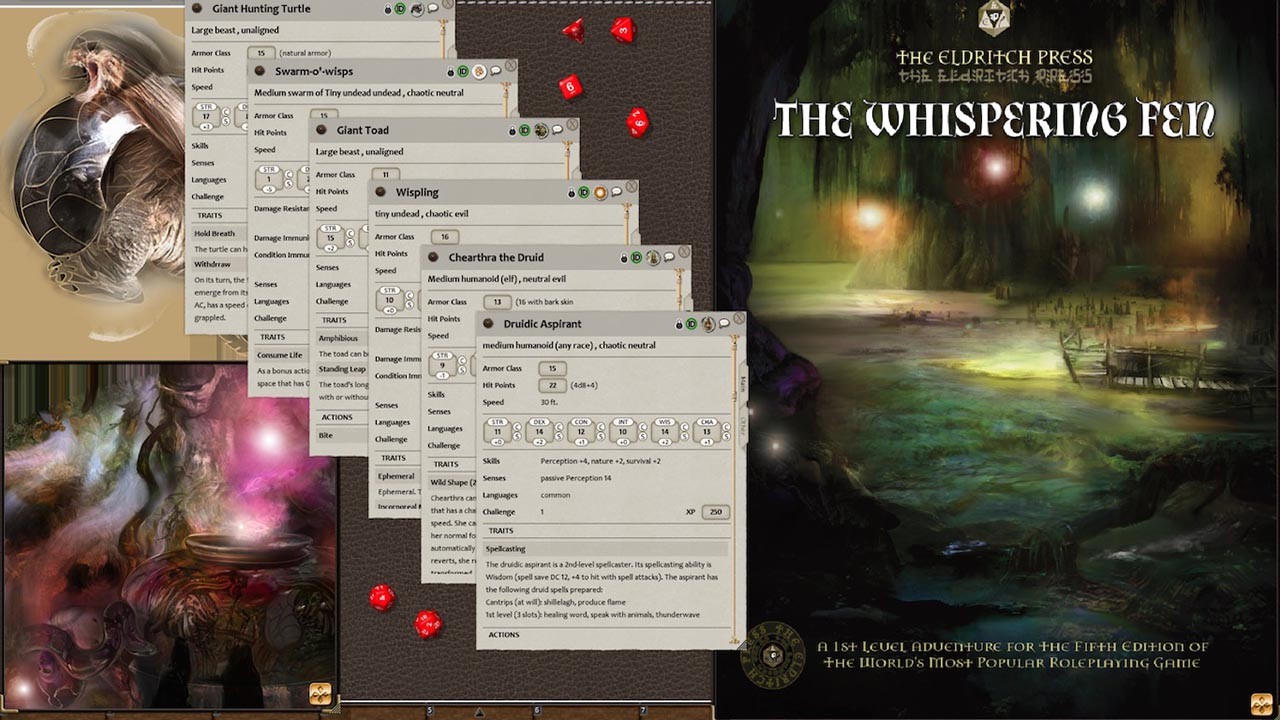Click the Druidic Aspirant scrollbar rod
This screenshot has width=1280, height=720.
click(735, 490)
